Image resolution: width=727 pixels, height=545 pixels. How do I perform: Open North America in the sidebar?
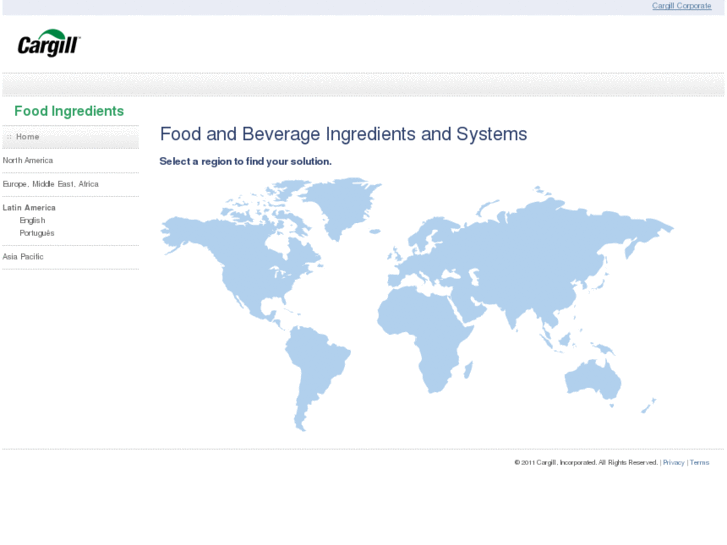(x=28, y=160)
